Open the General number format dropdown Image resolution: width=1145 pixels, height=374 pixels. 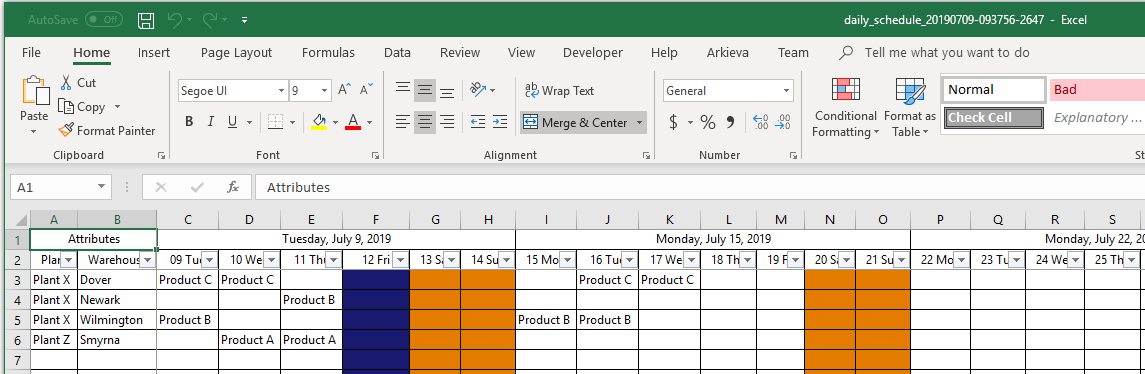click(786, 91)
